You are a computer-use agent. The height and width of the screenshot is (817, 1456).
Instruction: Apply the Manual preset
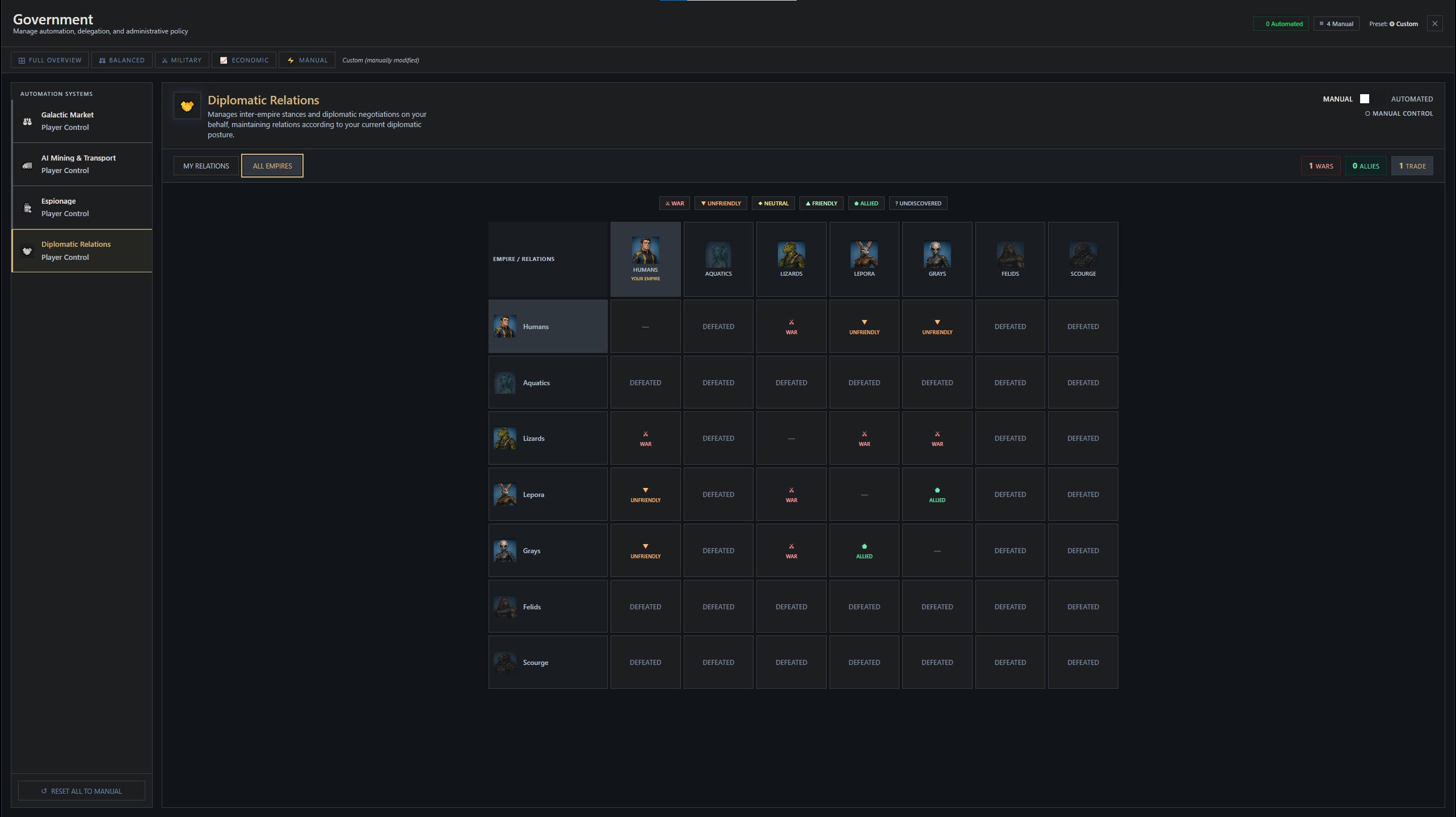pyautogui.click(x=307, y=60)
